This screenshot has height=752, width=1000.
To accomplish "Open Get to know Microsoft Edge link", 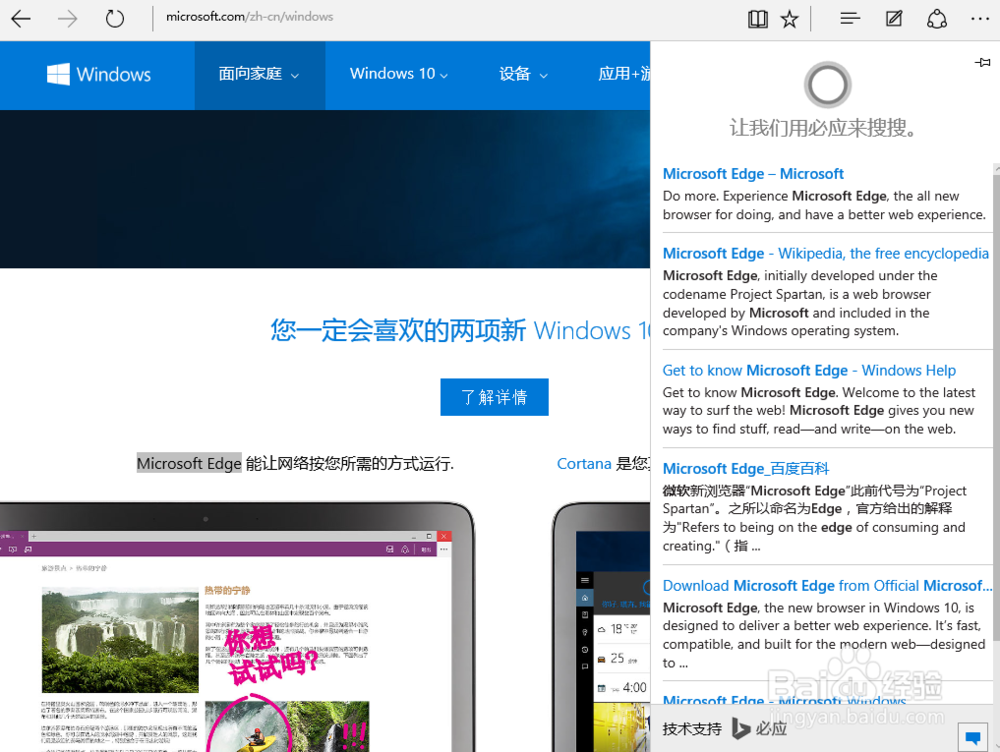I will 809,371.
